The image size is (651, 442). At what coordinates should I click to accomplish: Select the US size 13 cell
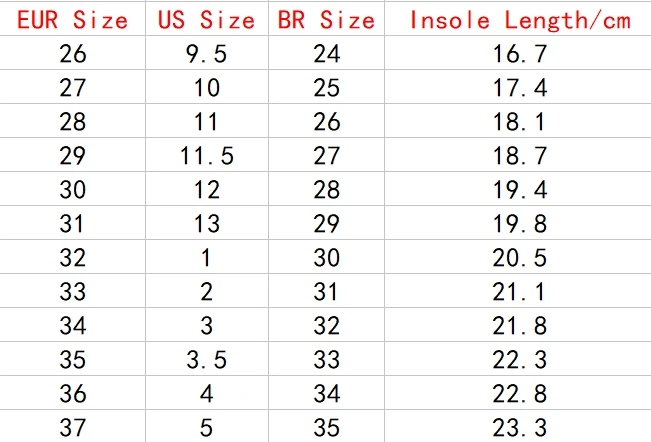click(207, 223)
